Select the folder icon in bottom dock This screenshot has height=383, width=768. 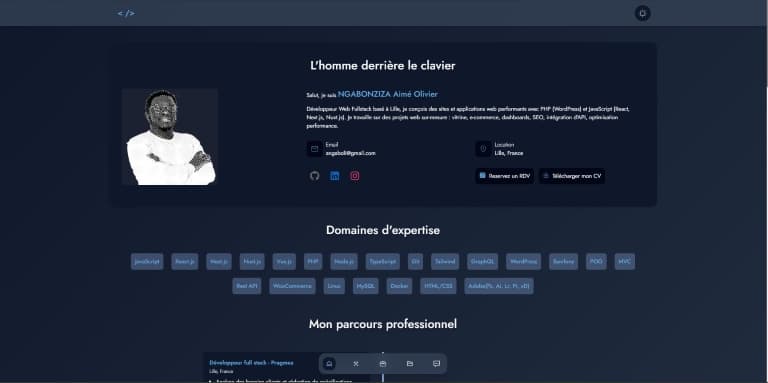[x=410, y=364]
